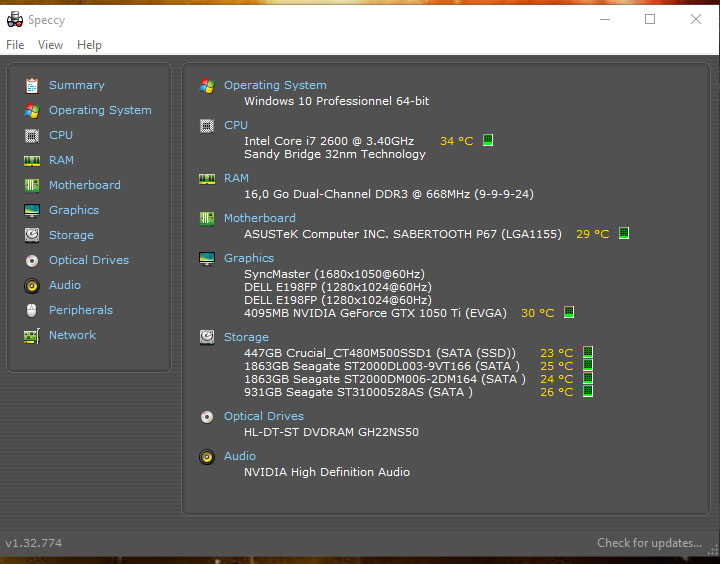Click the CPU chip icon in main panel

(207, 125)
